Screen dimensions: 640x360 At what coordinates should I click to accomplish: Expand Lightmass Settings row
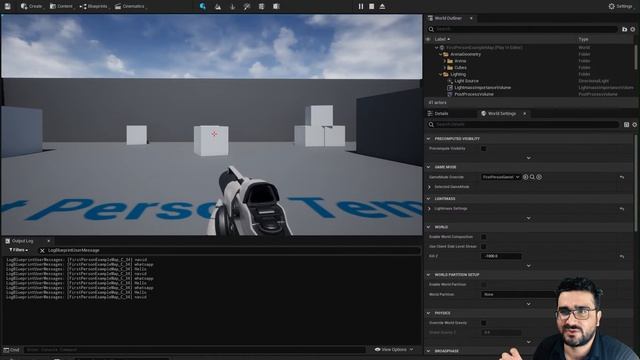pos(429,209)
